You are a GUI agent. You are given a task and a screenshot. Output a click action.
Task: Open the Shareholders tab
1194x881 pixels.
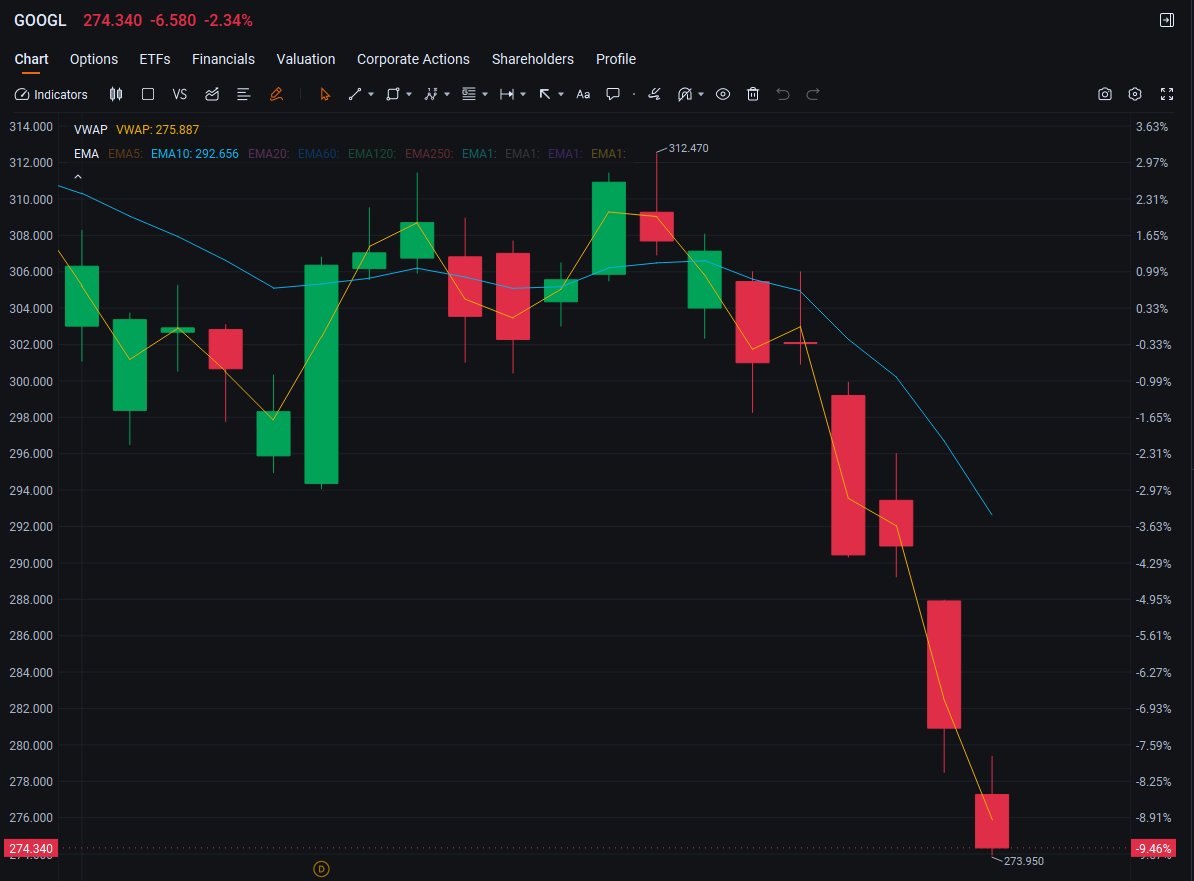point(532,59)
